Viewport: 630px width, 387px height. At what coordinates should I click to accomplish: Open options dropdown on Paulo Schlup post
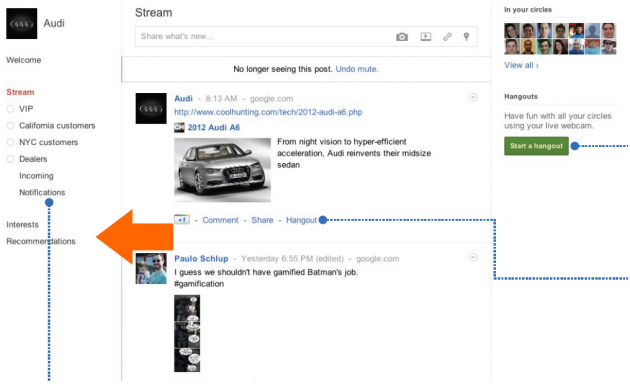(473, 257)
